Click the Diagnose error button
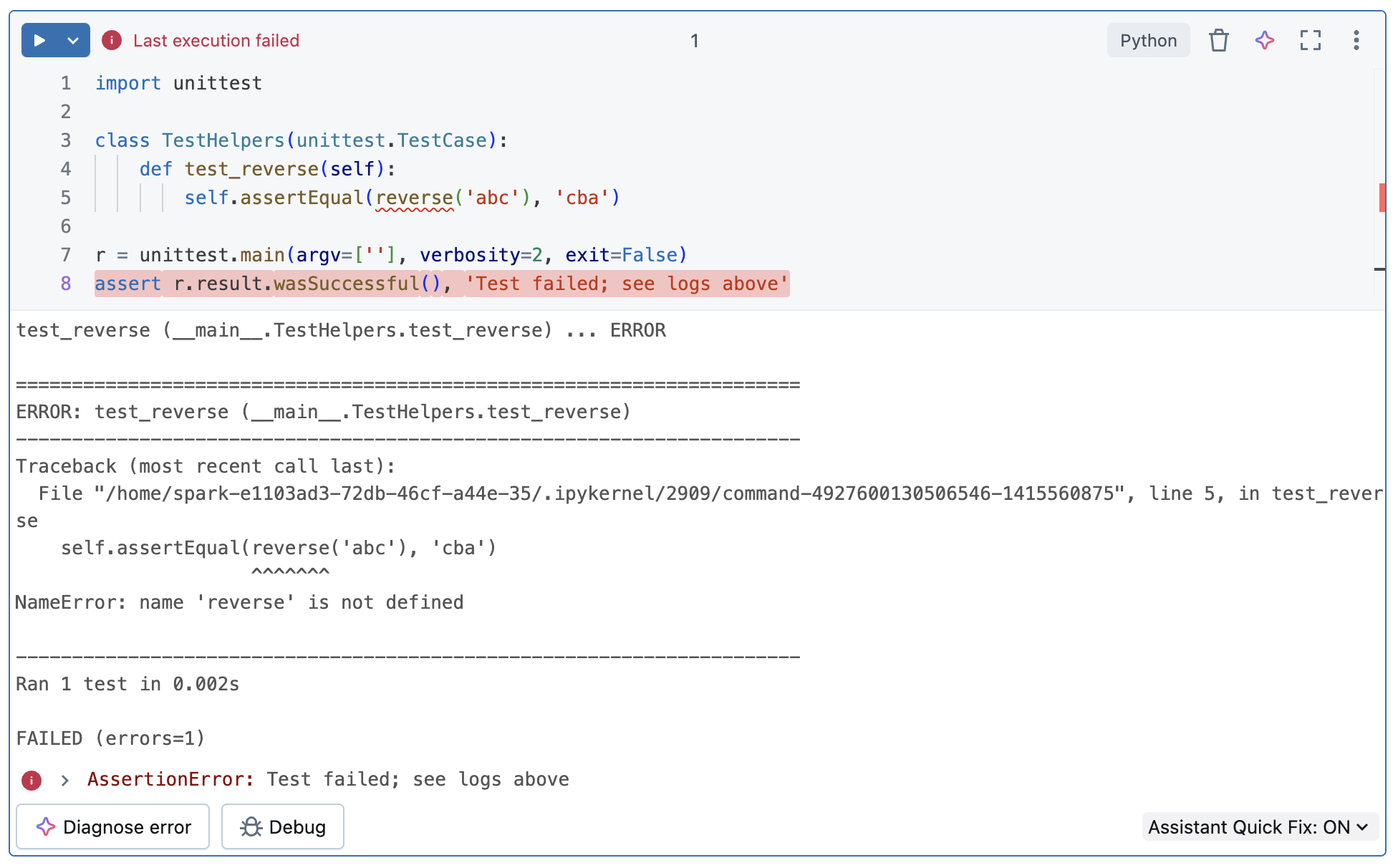Viewport: 1398px width, 868px height. 112,826
